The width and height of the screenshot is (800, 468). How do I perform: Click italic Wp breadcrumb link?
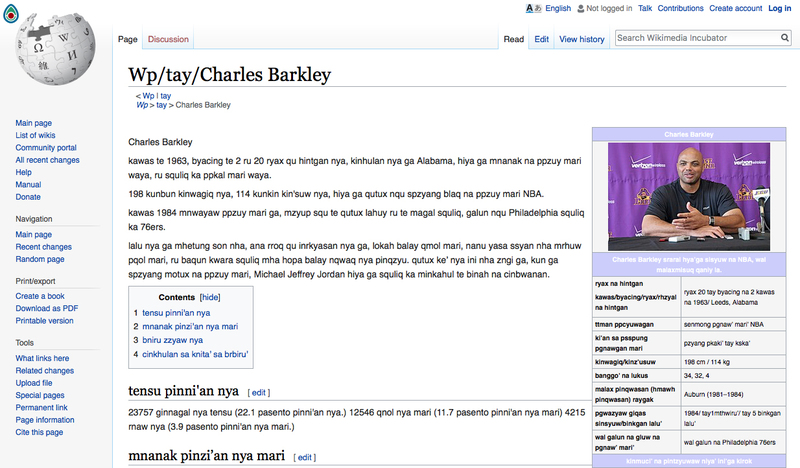click(x=142, y=105)
